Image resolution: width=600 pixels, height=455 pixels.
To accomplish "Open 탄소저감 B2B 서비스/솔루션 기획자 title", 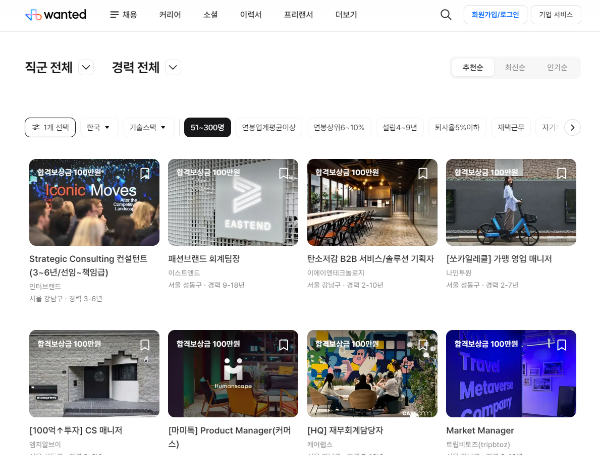I will pos(370,259).
